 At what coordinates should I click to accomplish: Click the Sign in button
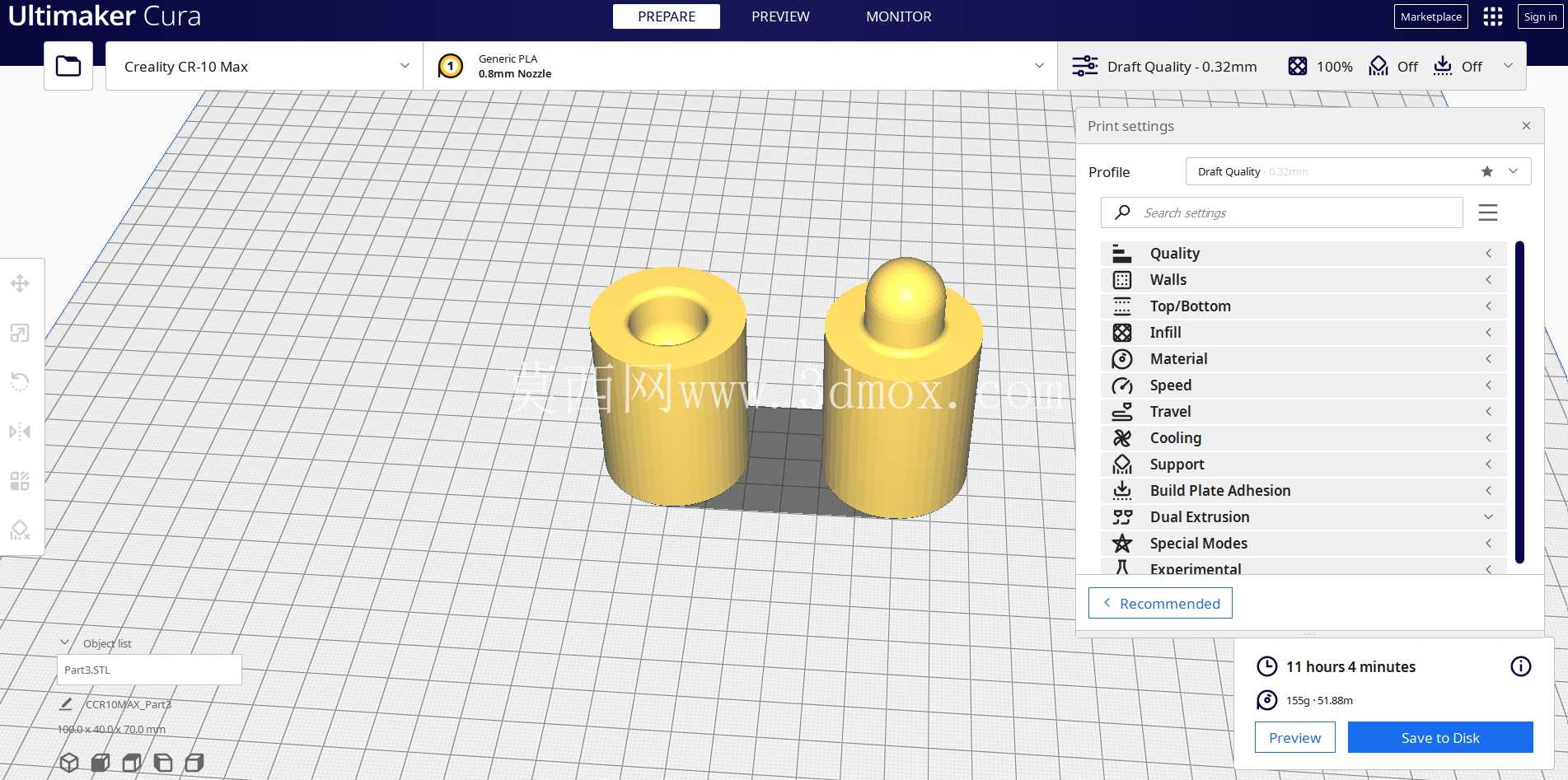pos(1540,16)
